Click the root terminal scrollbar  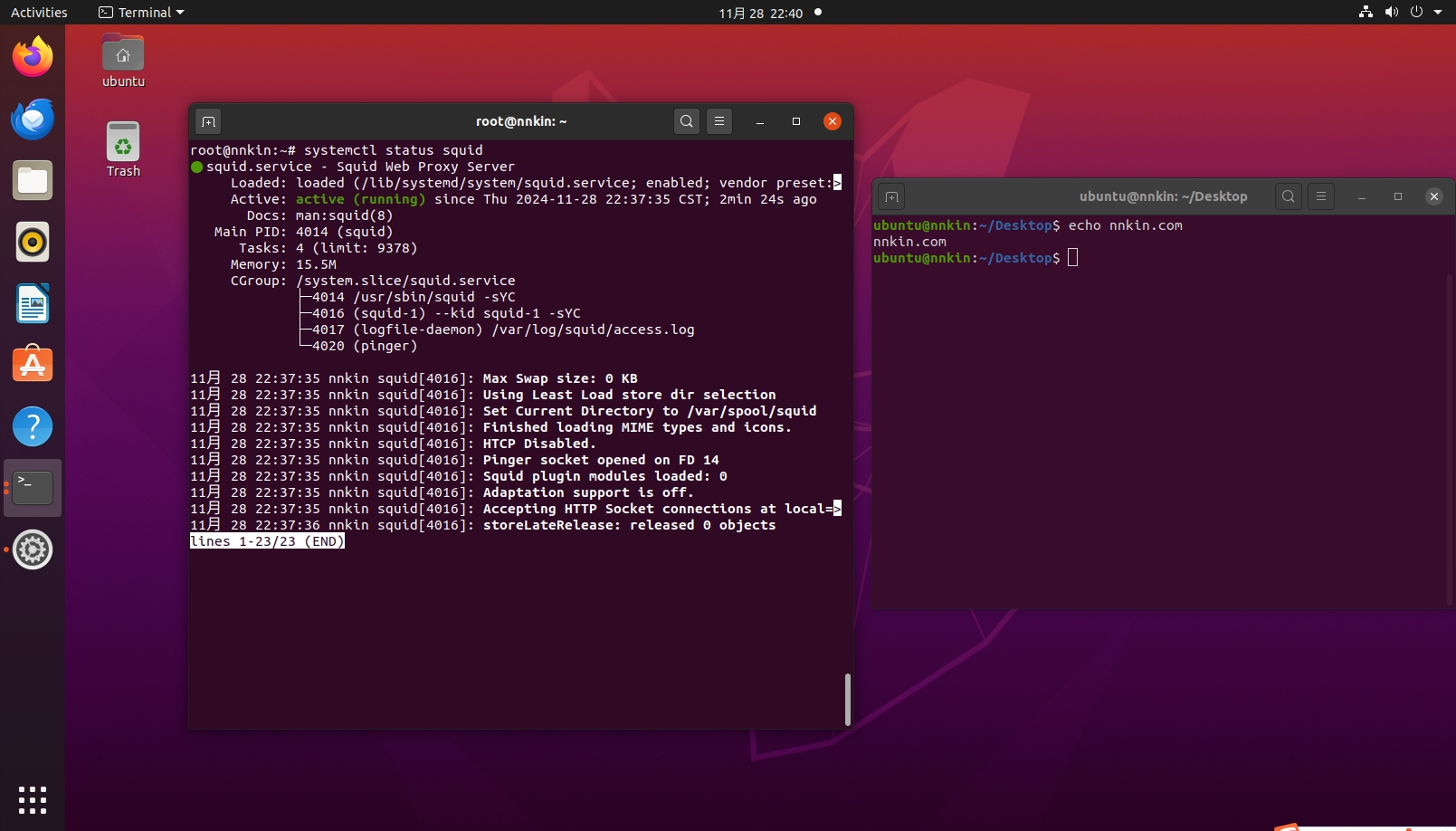click(x=847, y=699)
